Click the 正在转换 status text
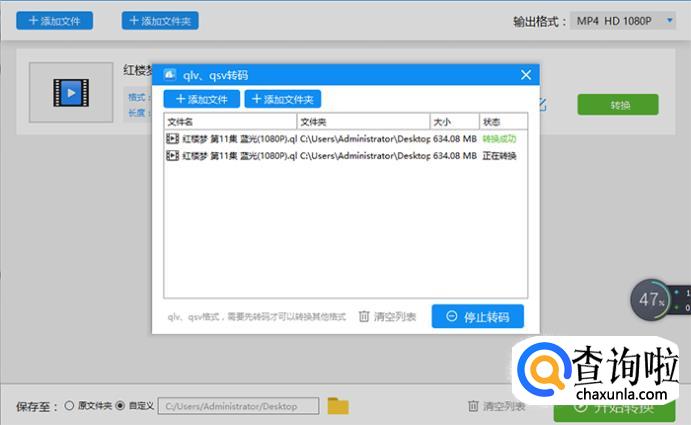The height and width of the screenshot is (425, 691). [499, 156]
